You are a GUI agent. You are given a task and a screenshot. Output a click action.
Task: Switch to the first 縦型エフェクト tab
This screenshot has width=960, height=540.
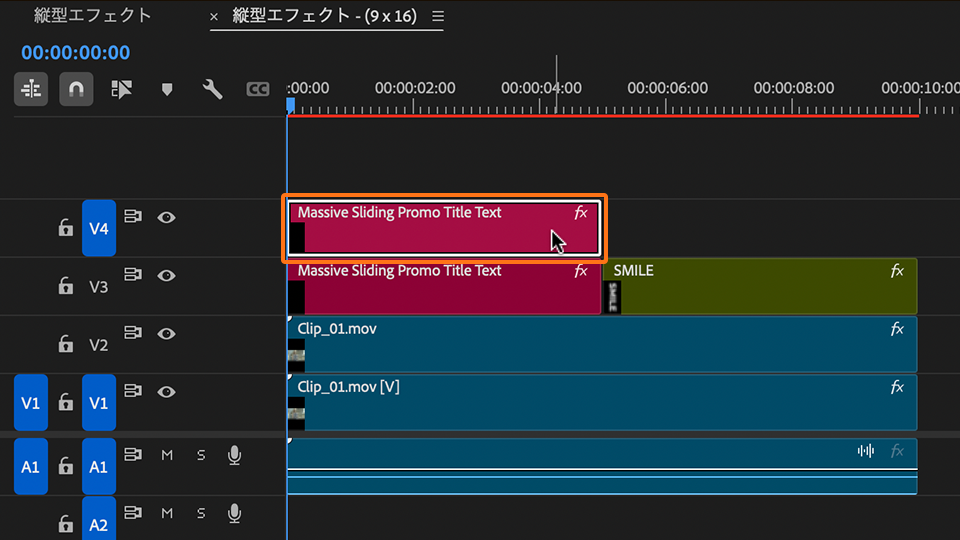[x=93, y=16]
